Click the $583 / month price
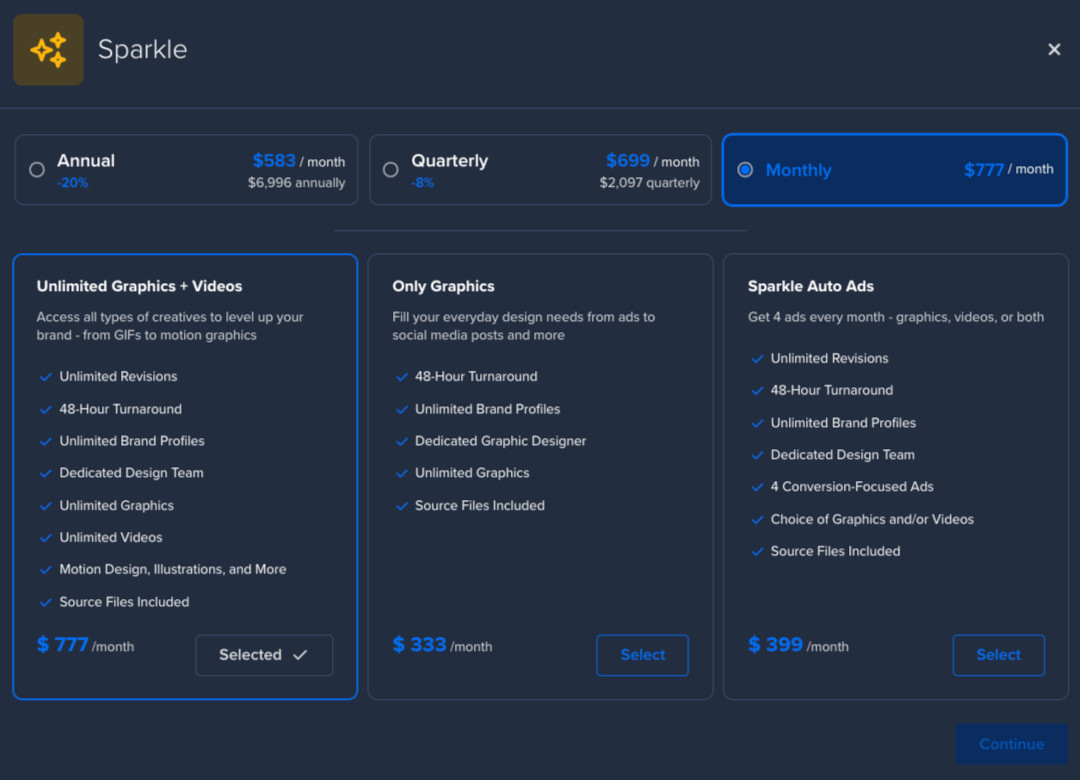This screenshot has height=780, width=1080. [299, 161]
